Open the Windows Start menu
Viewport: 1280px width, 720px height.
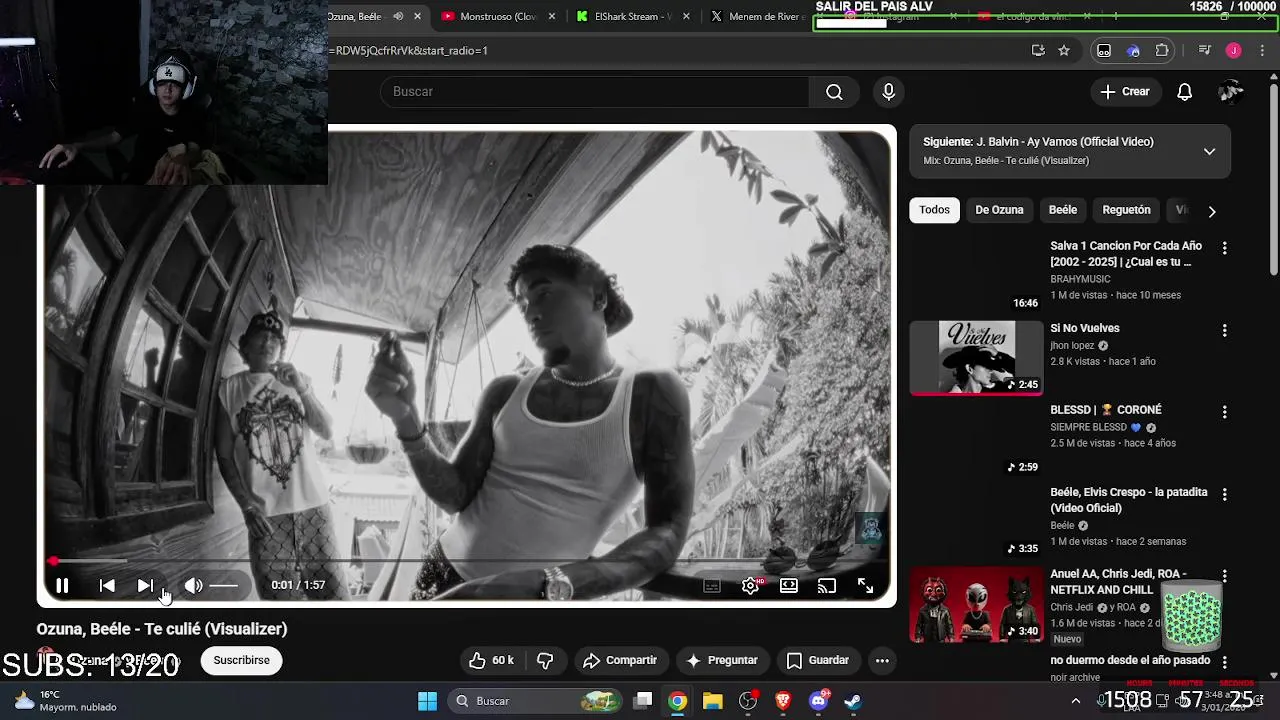pos(427,701)
